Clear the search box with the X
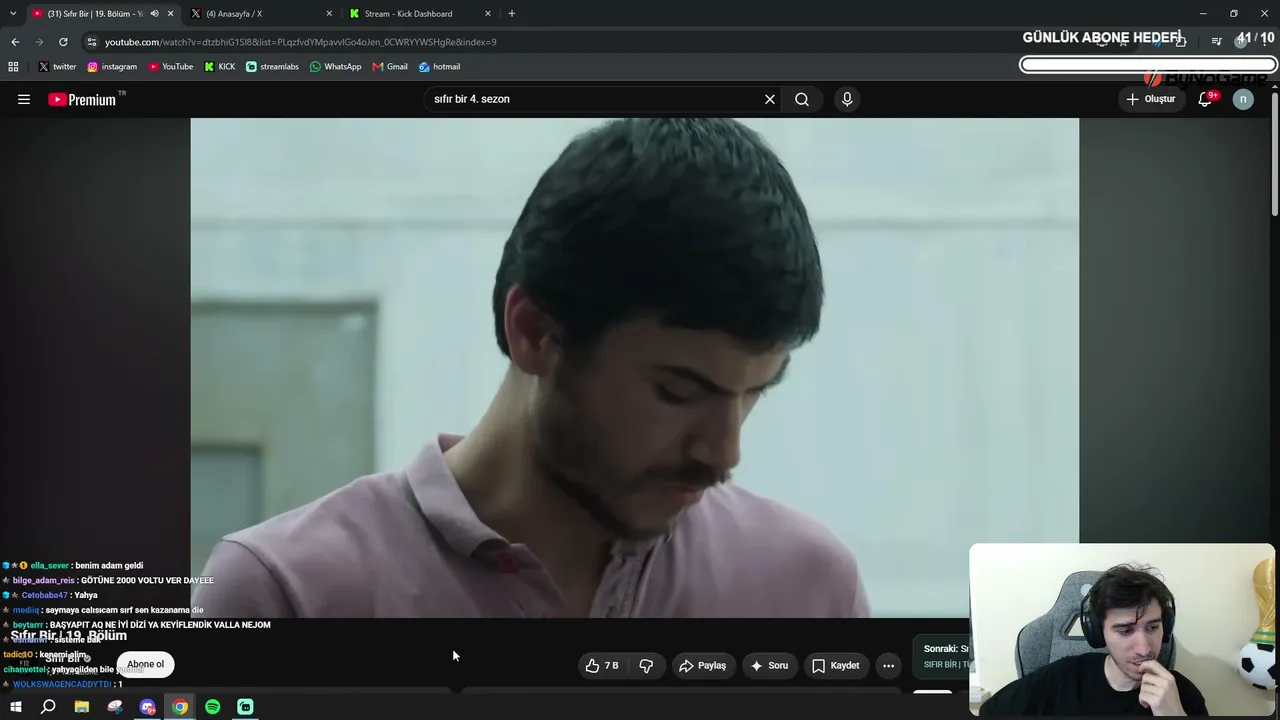The height and width of the screenshot is (720, 1280). pyautogui.click(x=770, y=99)
